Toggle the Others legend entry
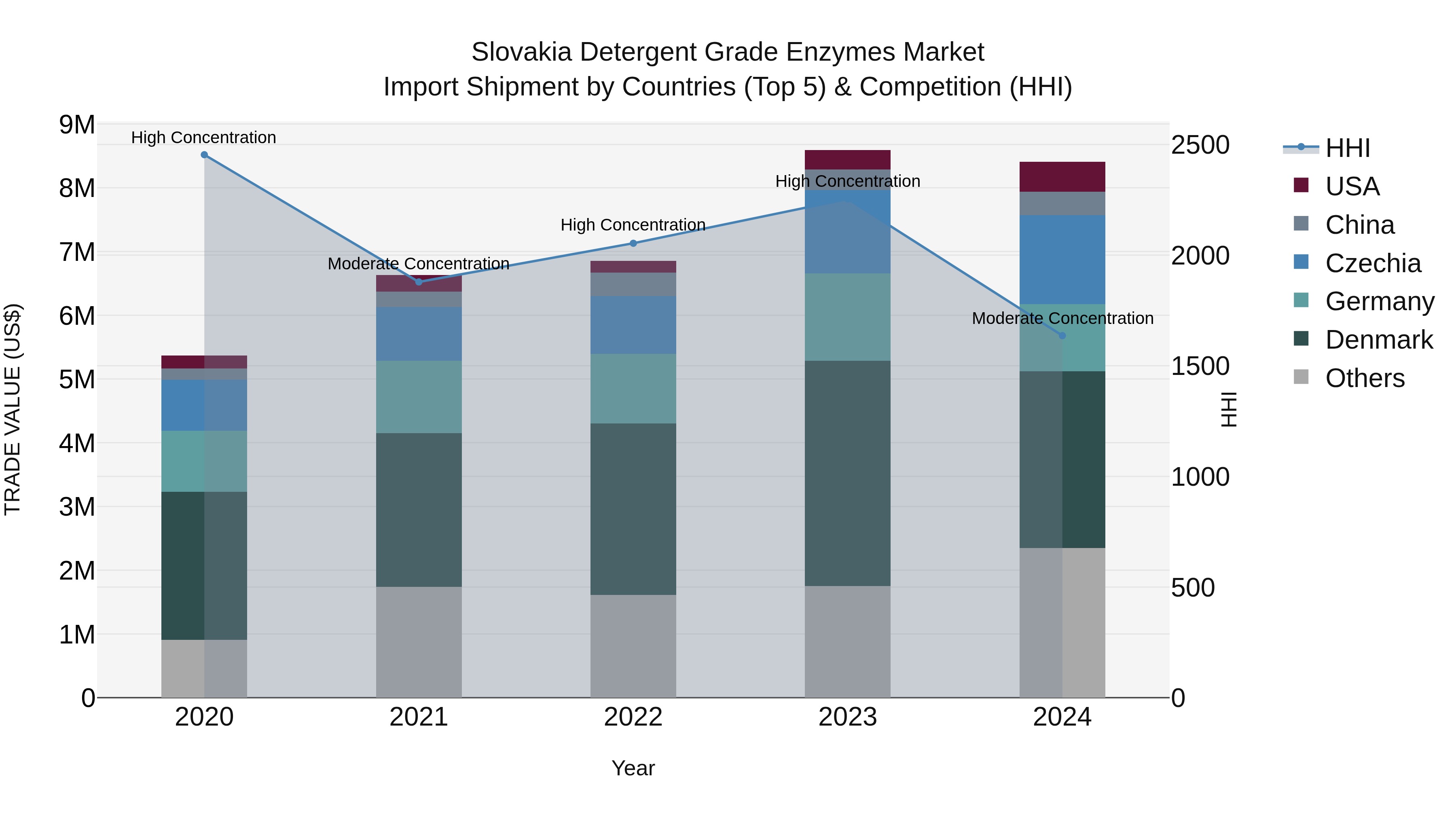 click(1350, 378)
